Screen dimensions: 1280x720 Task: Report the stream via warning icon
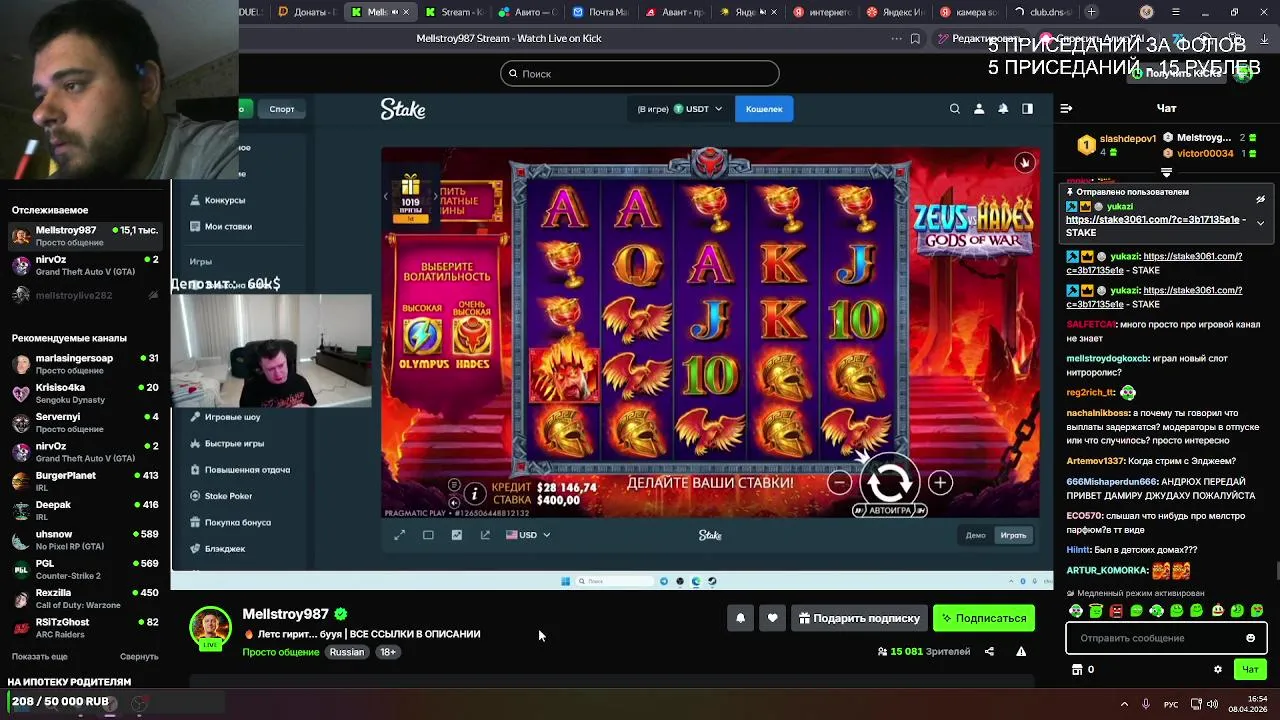coord(1021,652)
